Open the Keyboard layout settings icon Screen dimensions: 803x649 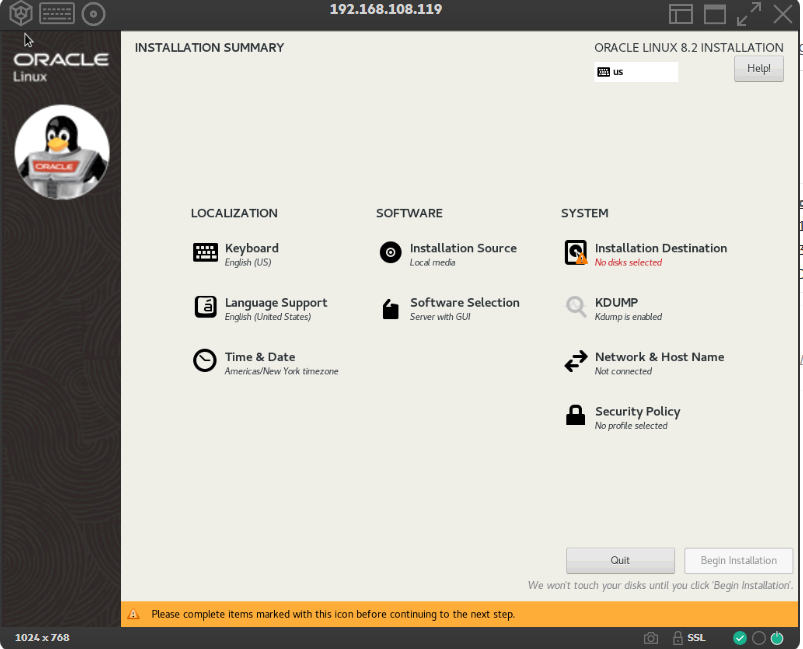(205, 253)
